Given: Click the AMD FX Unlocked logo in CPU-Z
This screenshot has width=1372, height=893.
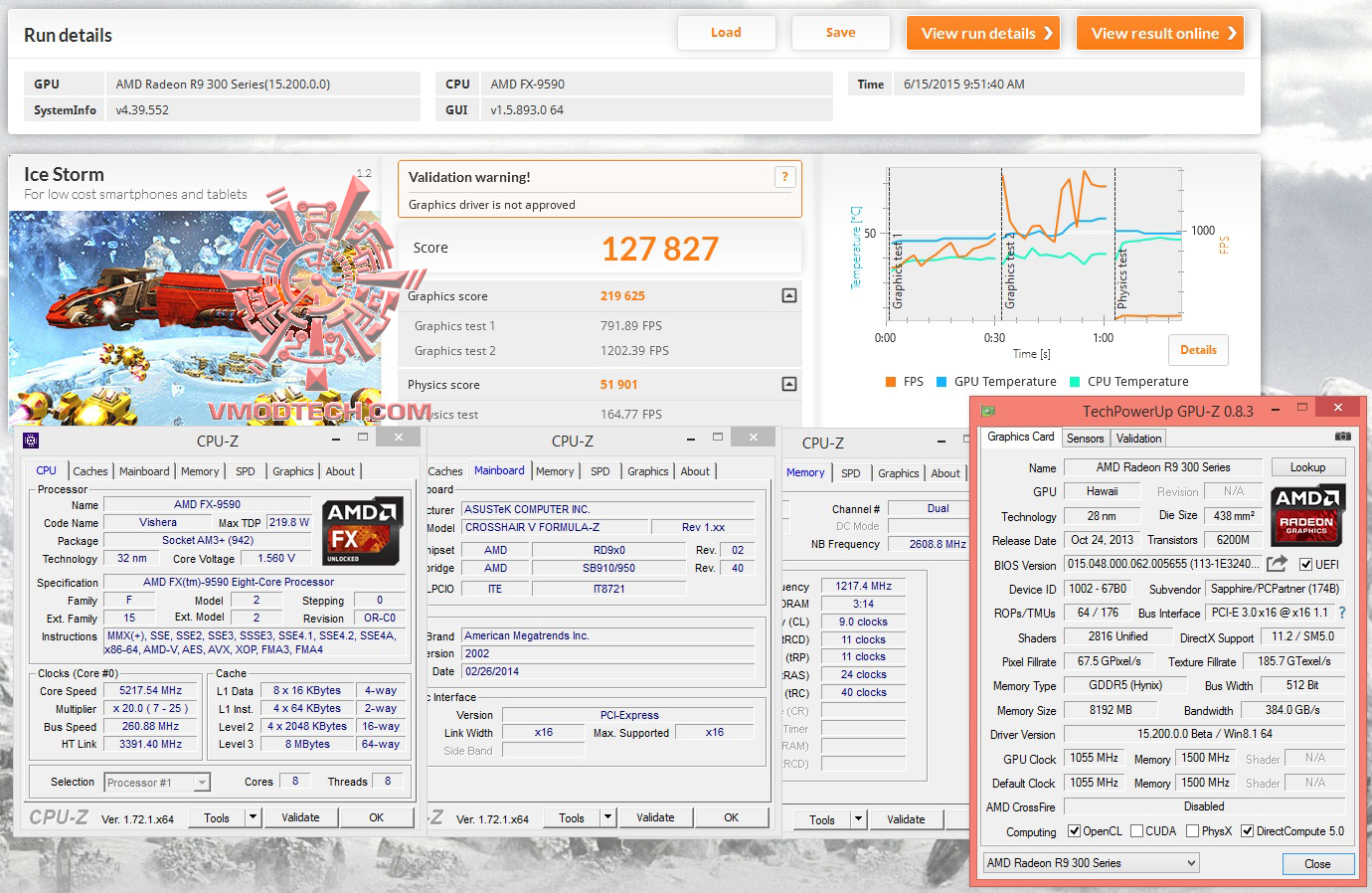Looking at the screenshot, I should (363, 530).
